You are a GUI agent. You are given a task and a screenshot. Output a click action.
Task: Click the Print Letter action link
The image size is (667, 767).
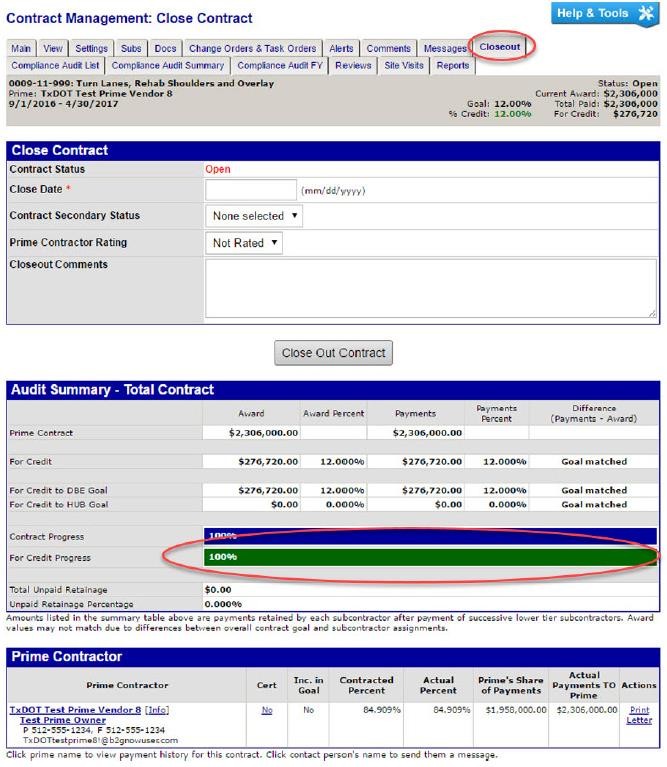click(638, 714)
